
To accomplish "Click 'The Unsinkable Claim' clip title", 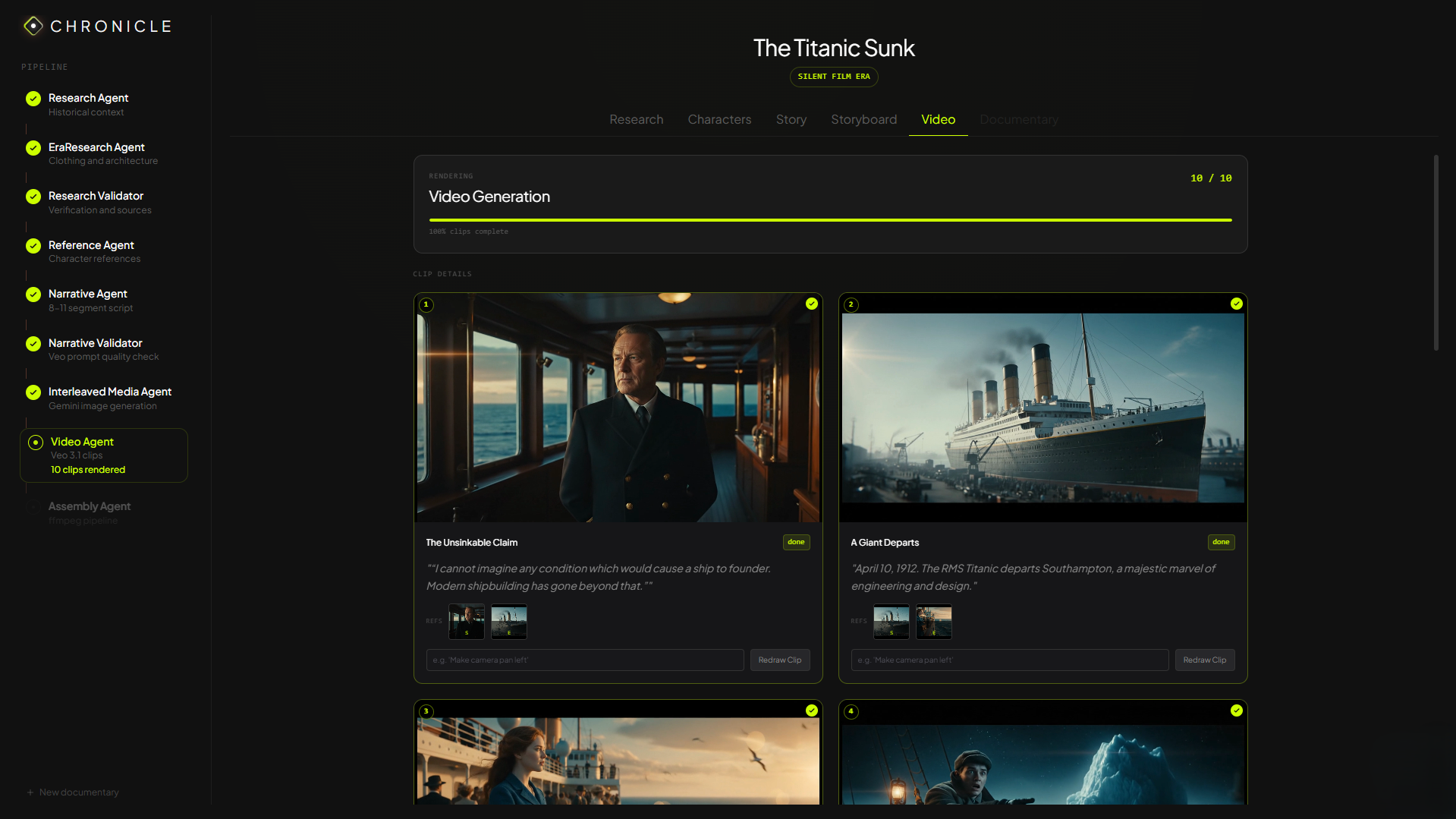I will pyautogui.click(x=472, y=543).
